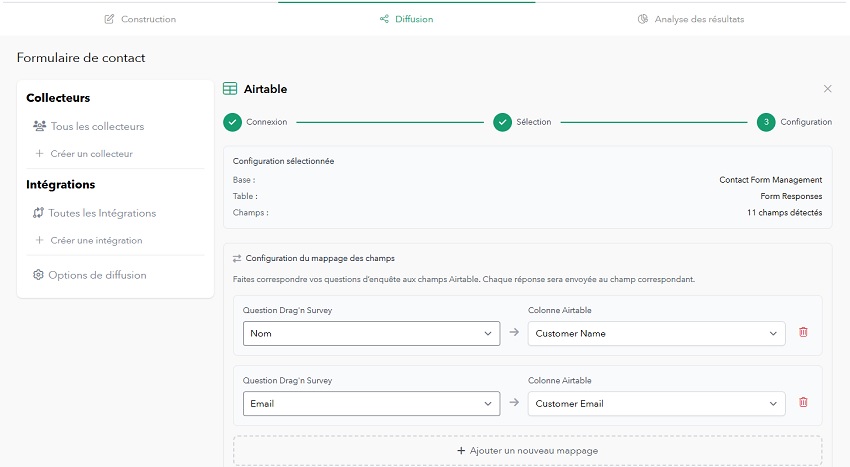Click the Form Responses table value
The width and height of the screenshot is (850, 467).
coord(791,196)
